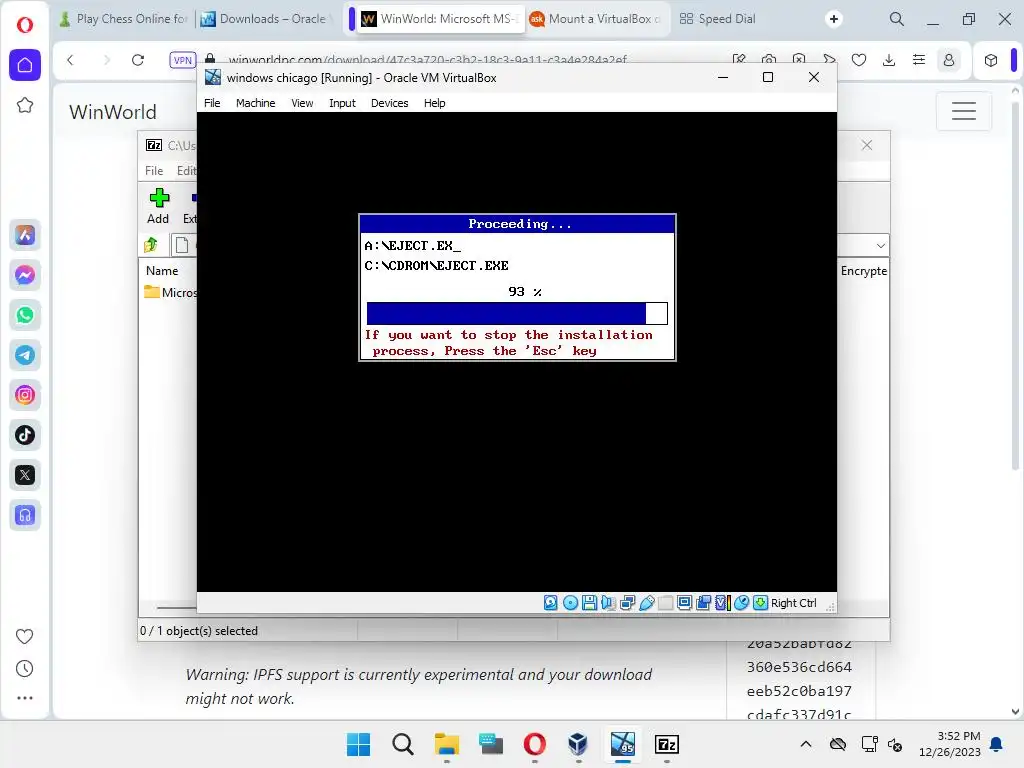Click the VirtualBox hard disk activity indicator
This screenshot has width=1024, height=768.
click(551, 603)
